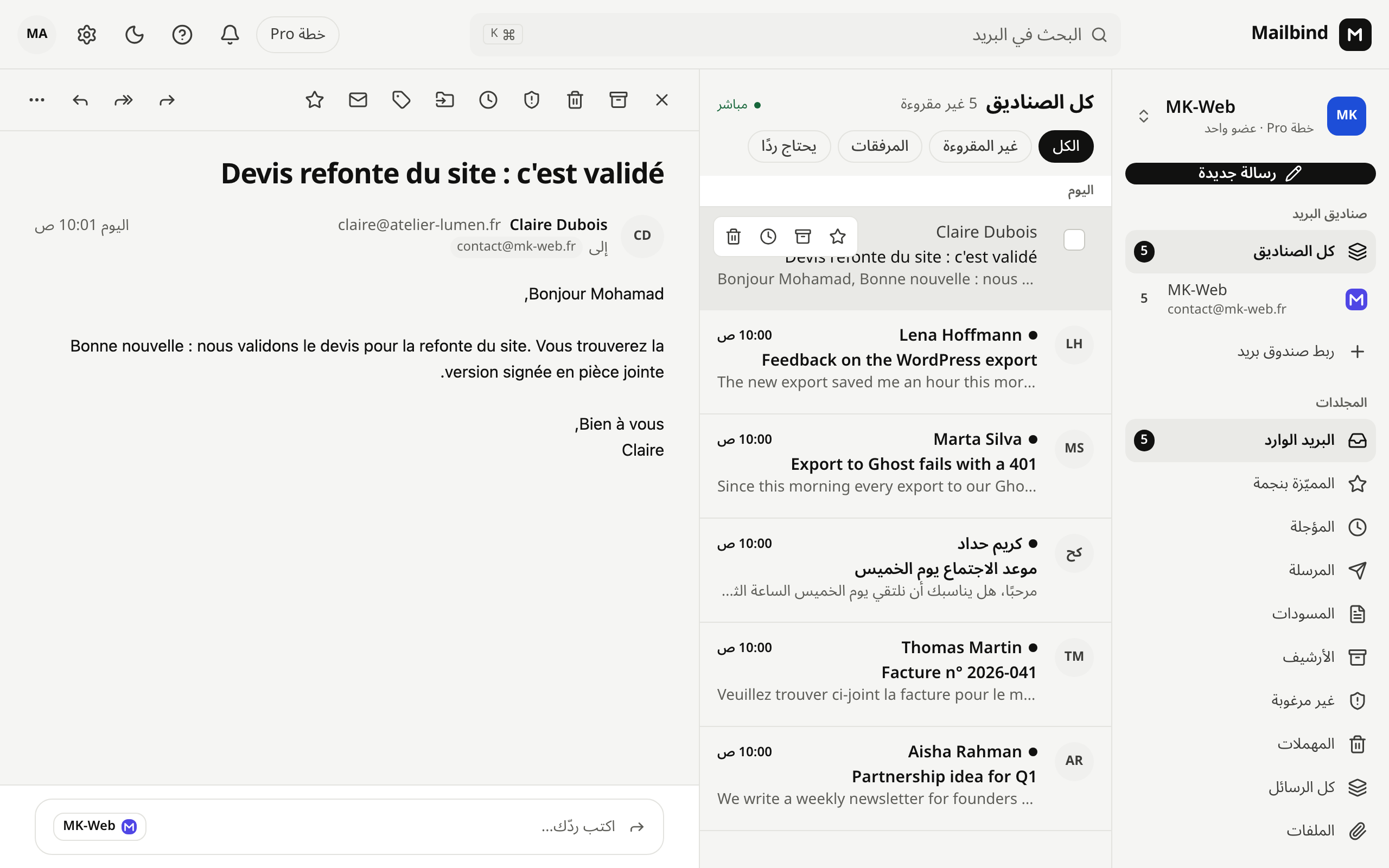The height and width of the screenshot is (868, 1389).
Task: Open the MA user avatar menu
Action: (x=37, y=34)
